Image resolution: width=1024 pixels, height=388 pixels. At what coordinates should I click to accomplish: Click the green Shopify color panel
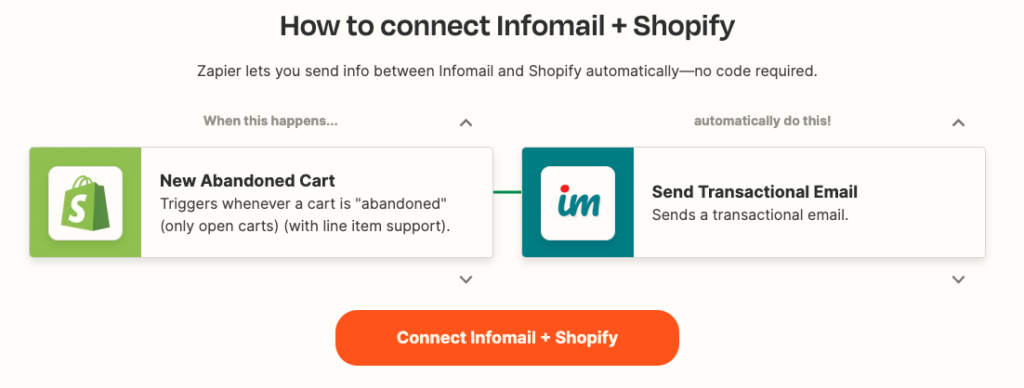click(x=85, y=202)
